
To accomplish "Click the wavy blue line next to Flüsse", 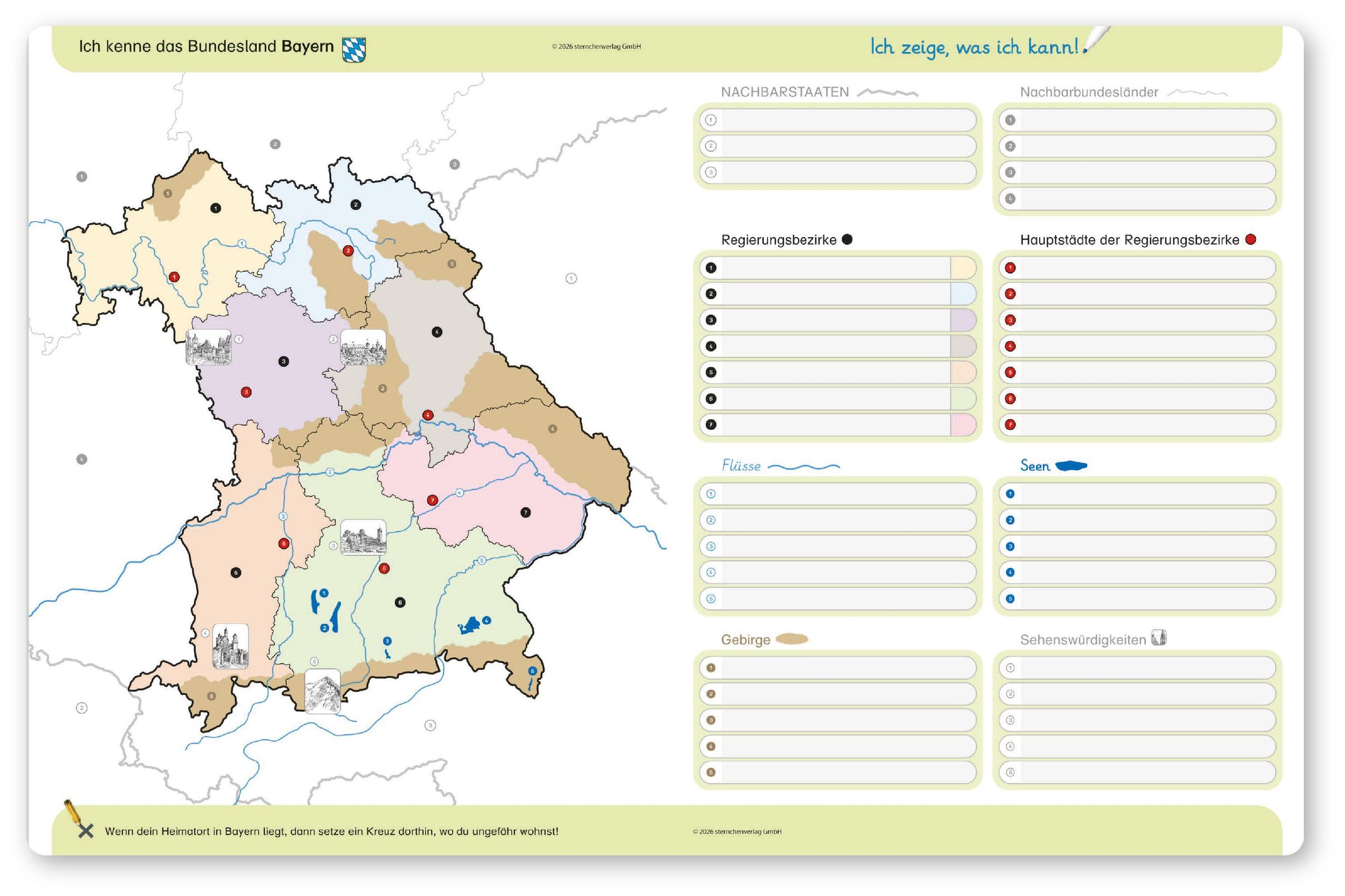I will pyautogui.click(x=803, y=466).
